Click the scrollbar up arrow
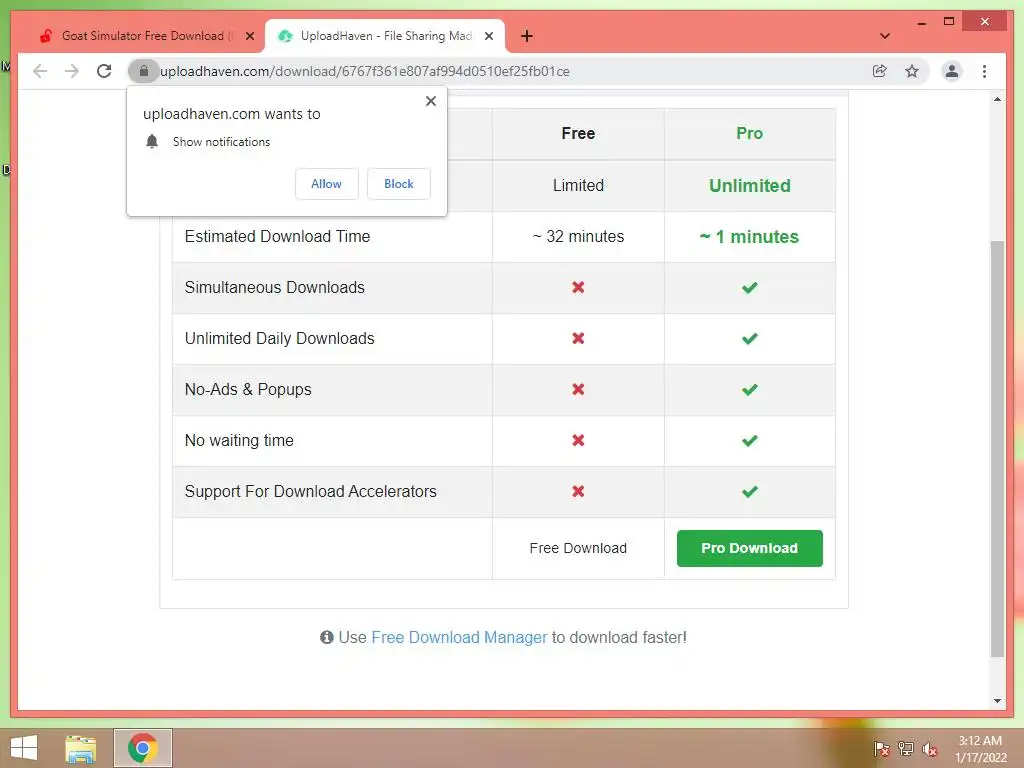The height and width of the screenshot is (768, 1024). (997, 99)
